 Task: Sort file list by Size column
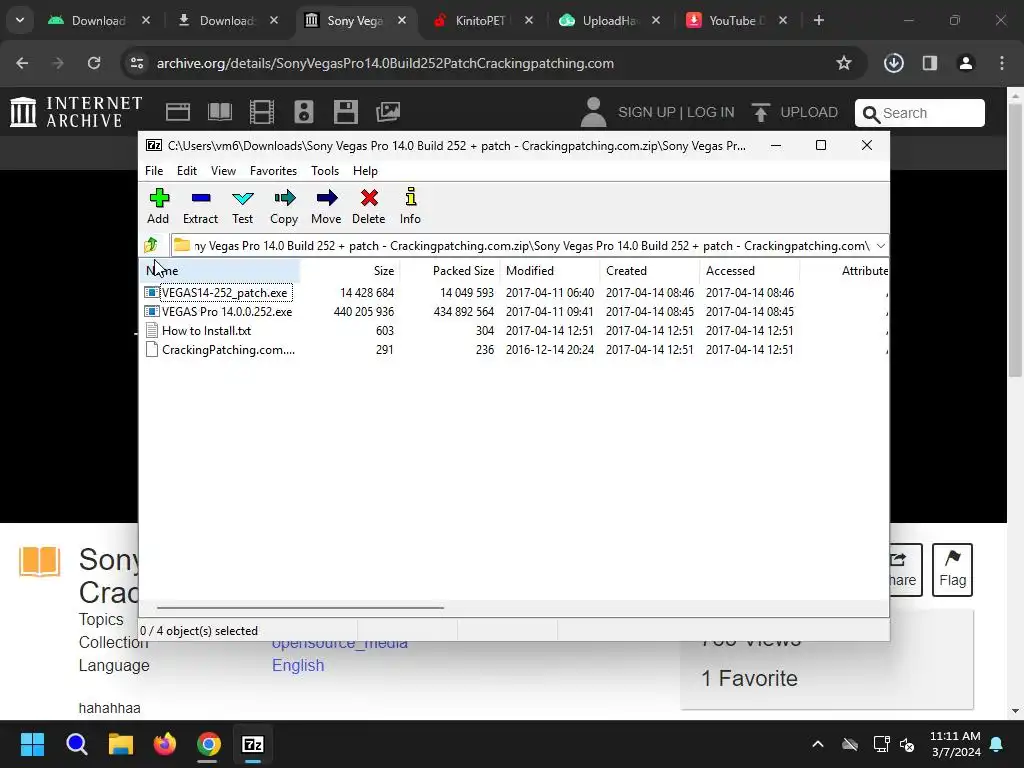pyautogui.click(x=350, y=270)
